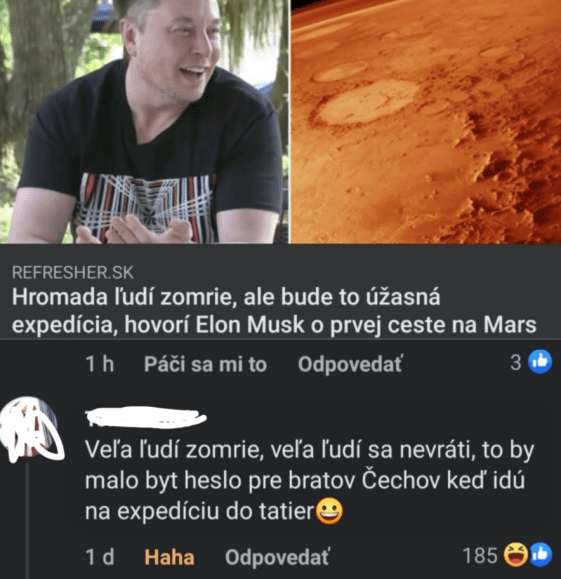Click the laughing Haha reaction icon beside 185
The image size is (561, 579).
(x=516, y=555)
